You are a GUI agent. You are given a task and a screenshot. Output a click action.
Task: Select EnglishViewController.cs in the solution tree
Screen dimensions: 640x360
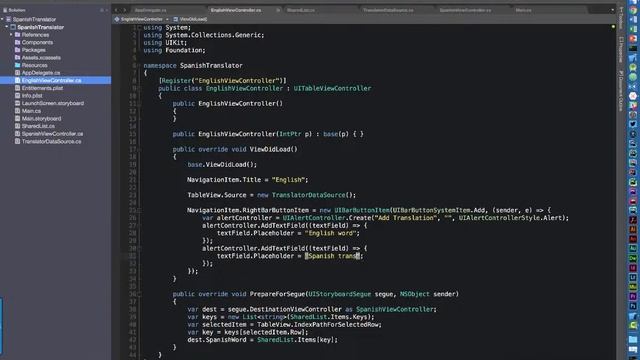pos(51,80)
